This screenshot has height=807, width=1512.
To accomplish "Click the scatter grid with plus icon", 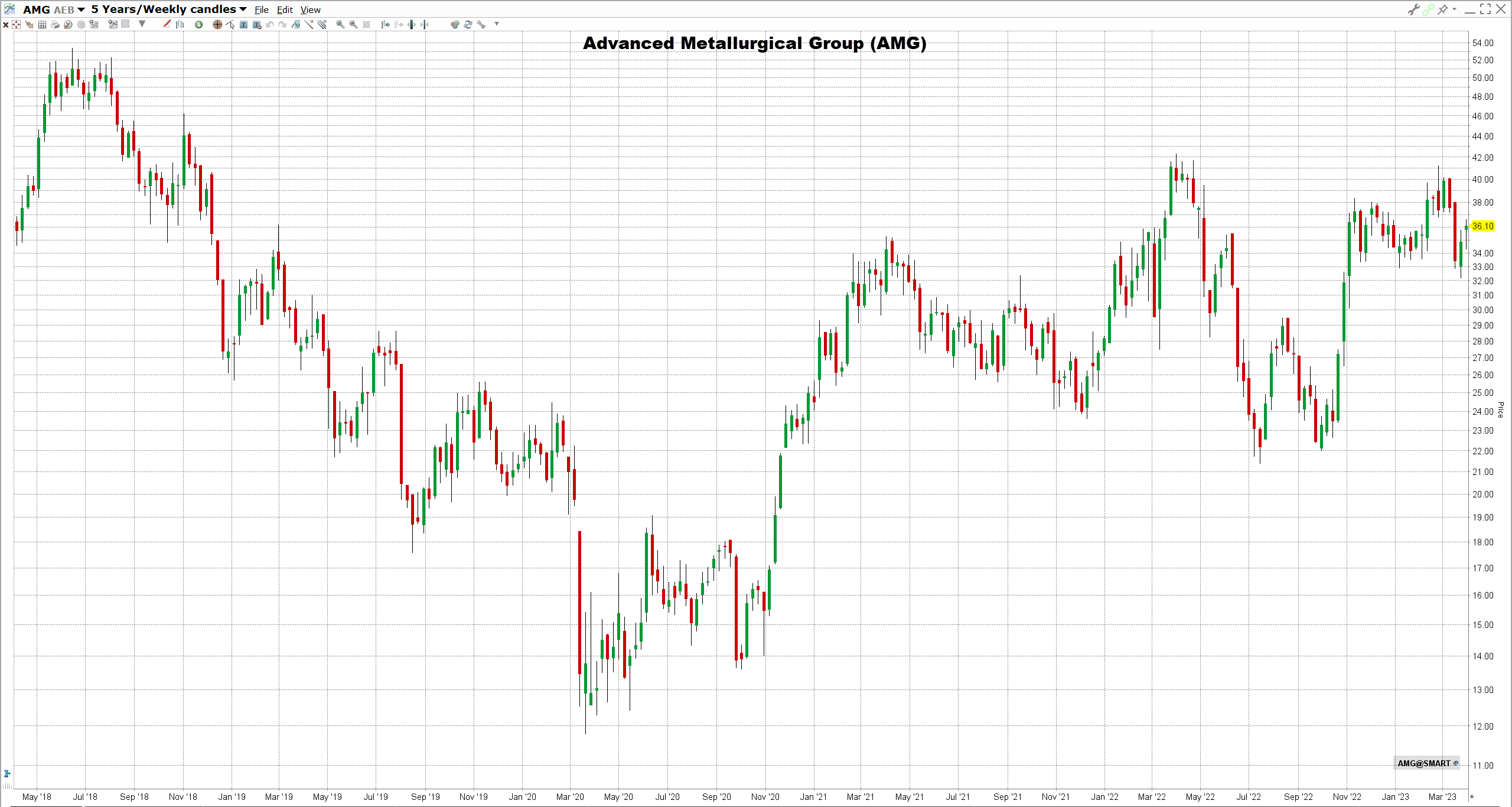I will [94, 24].
